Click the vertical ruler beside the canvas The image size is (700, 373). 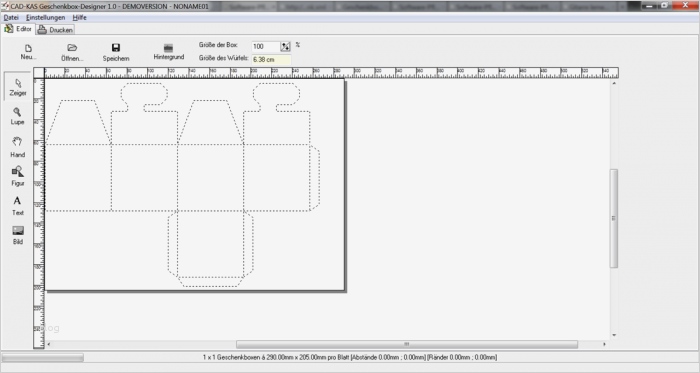coord(39,213)
